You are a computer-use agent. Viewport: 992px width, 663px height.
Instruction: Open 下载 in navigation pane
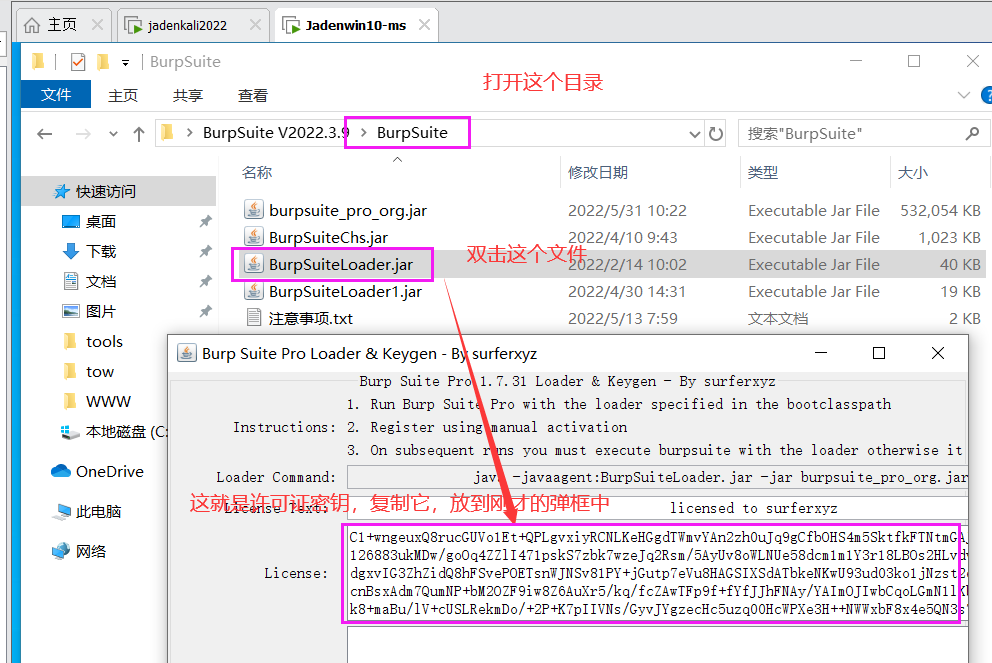click(x=101, y=251)
